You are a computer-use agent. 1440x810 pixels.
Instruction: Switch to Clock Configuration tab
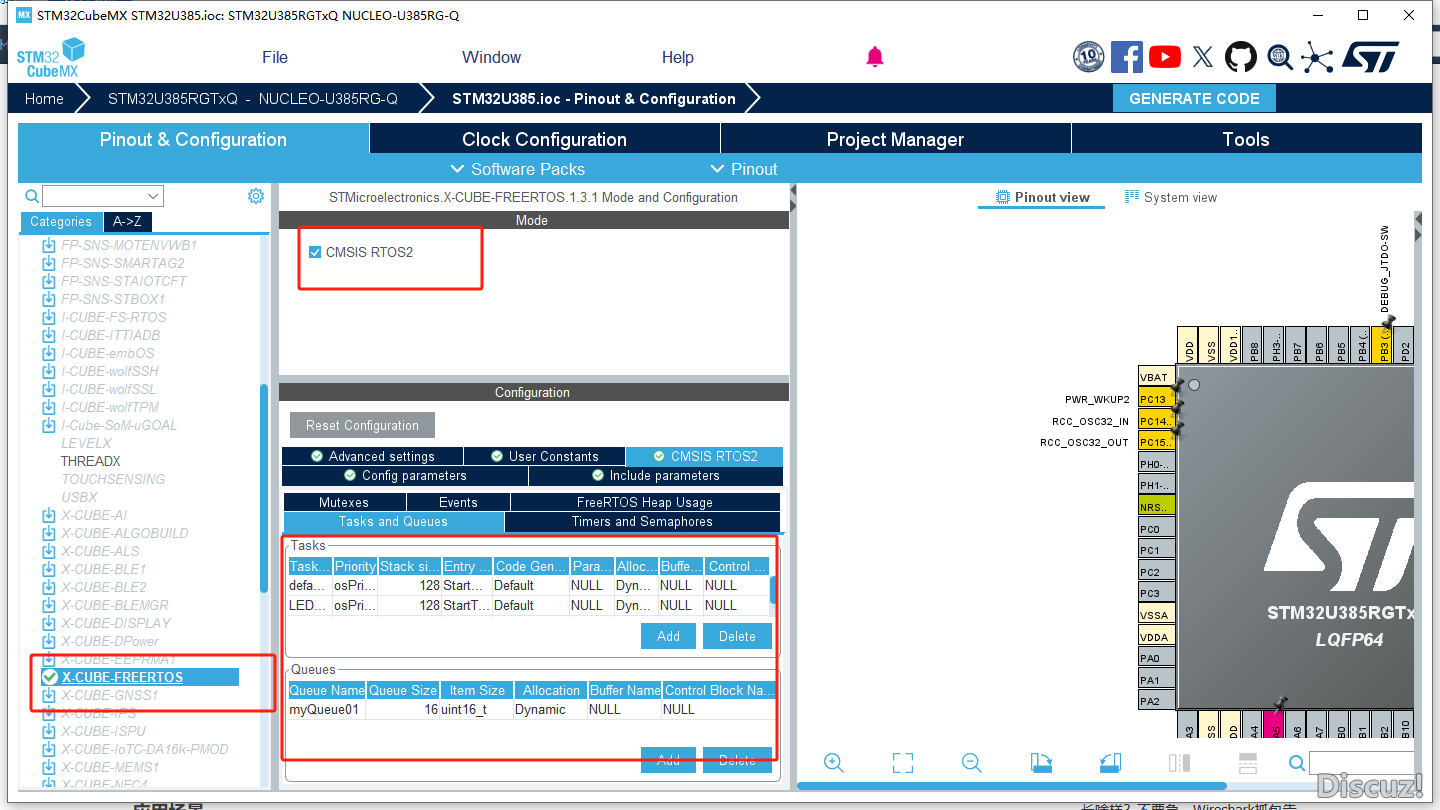544,139
